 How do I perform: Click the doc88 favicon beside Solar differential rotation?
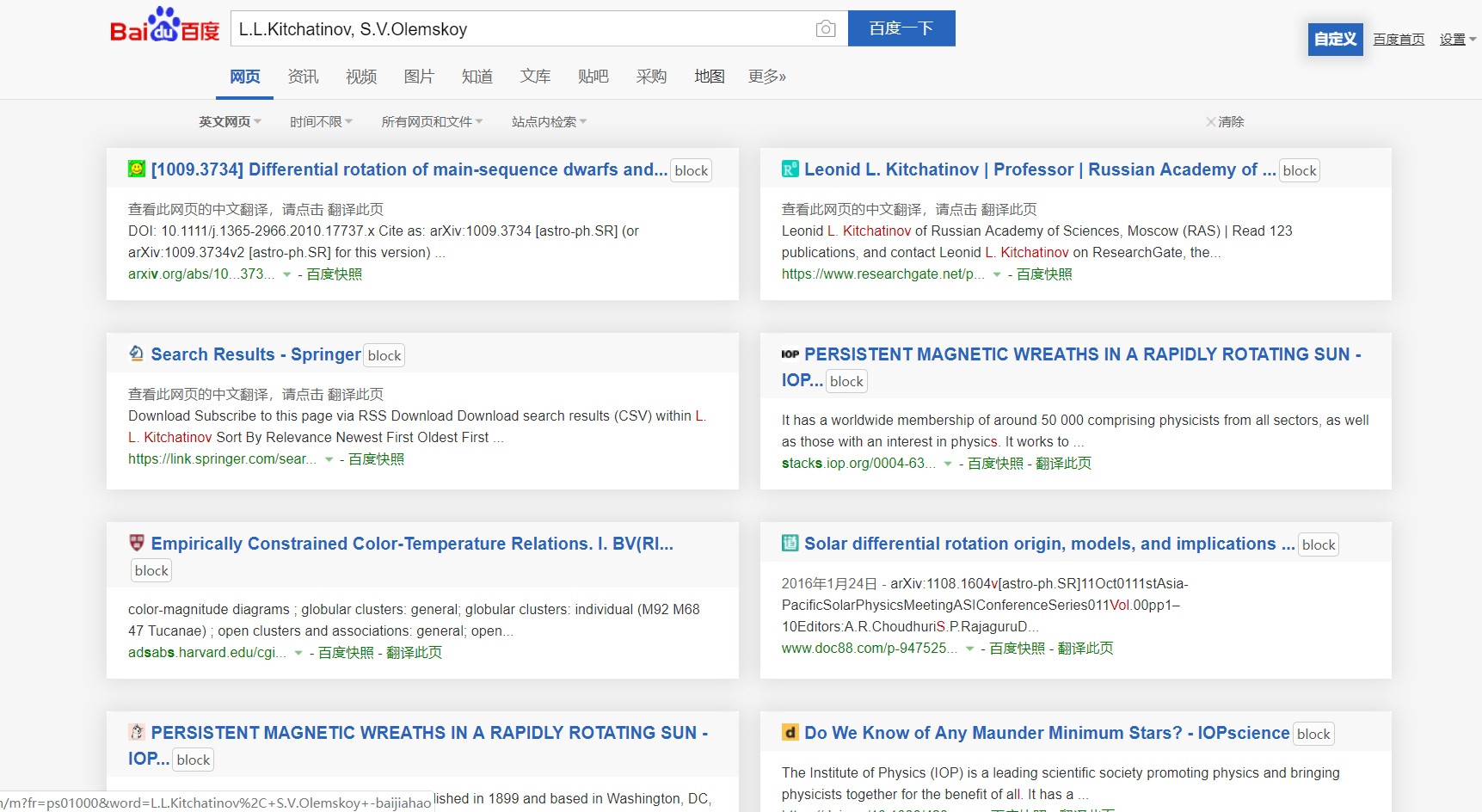coord(790,543)
